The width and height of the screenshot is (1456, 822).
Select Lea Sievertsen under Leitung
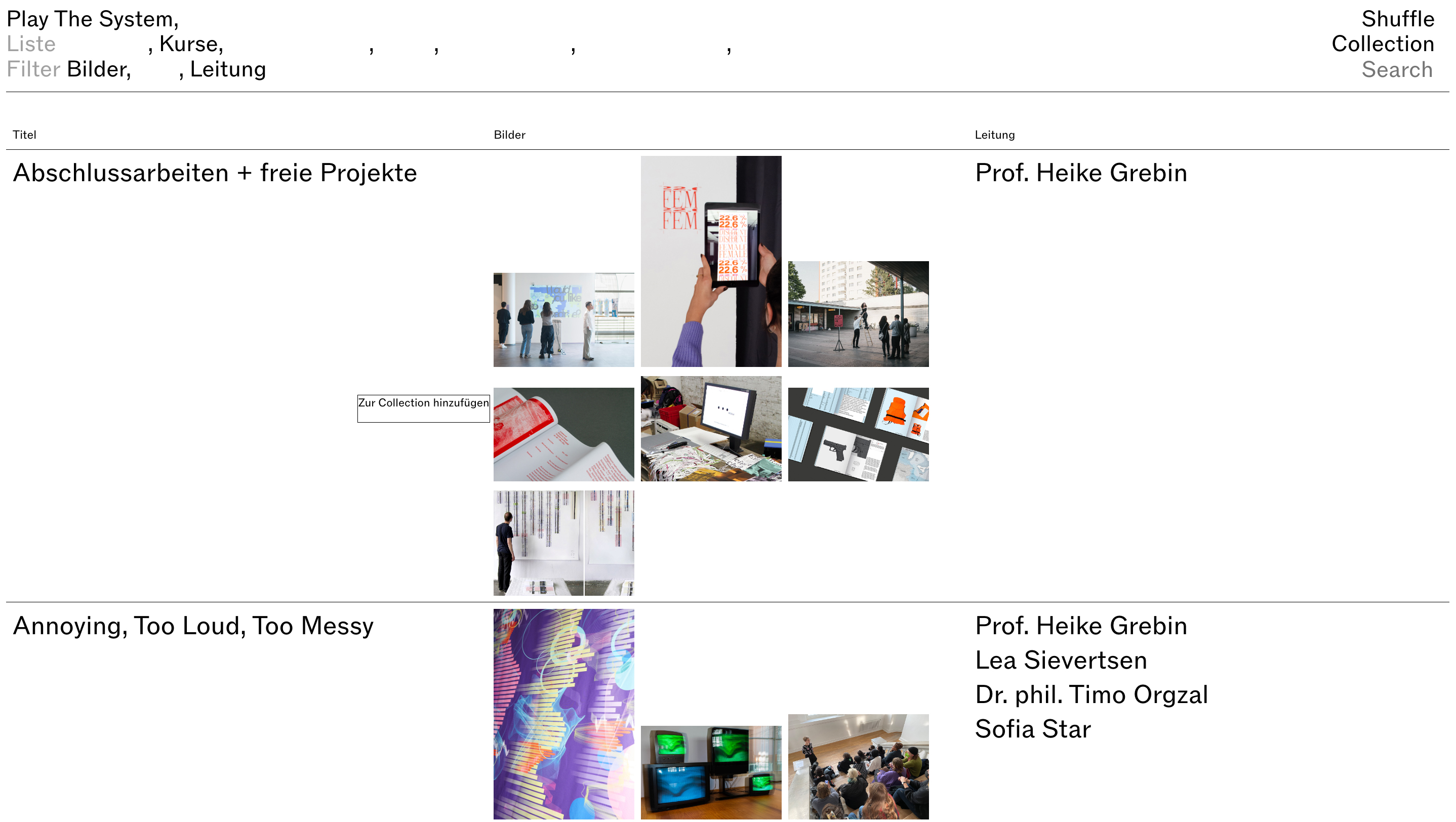(x=1060, y=661)
